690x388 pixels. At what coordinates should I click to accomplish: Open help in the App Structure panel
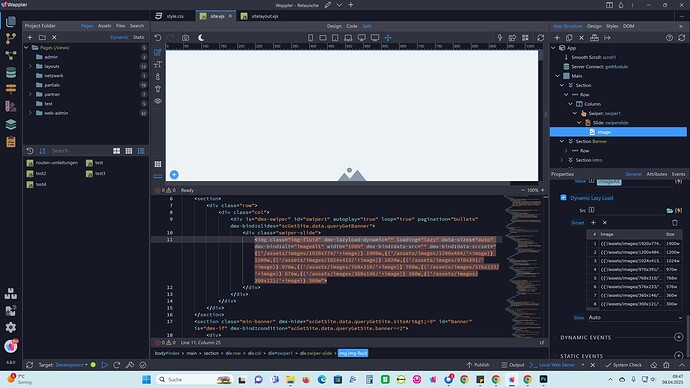coord(669,38)
